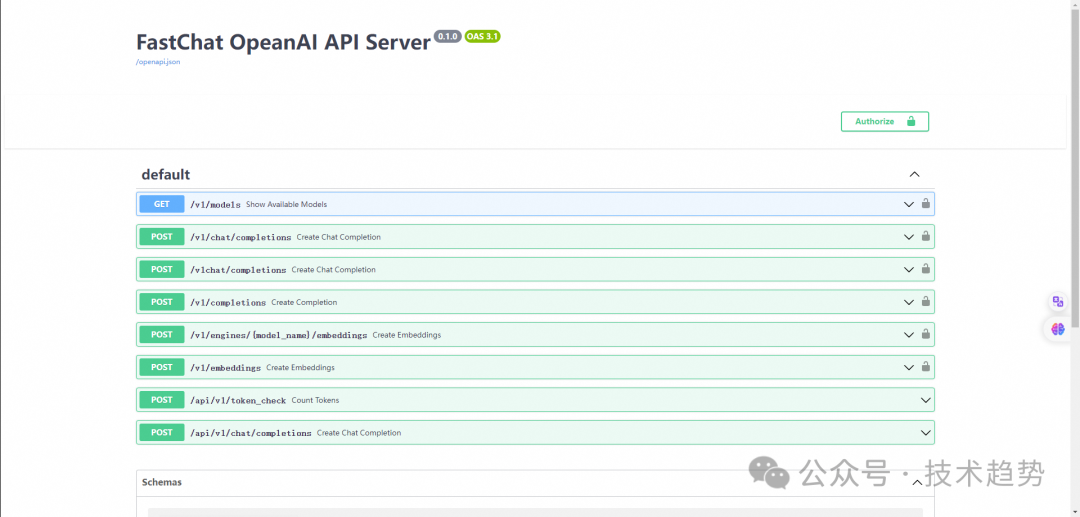
Task: Click lock icon on /v1/embeddings row
Action: pos(926,367)
